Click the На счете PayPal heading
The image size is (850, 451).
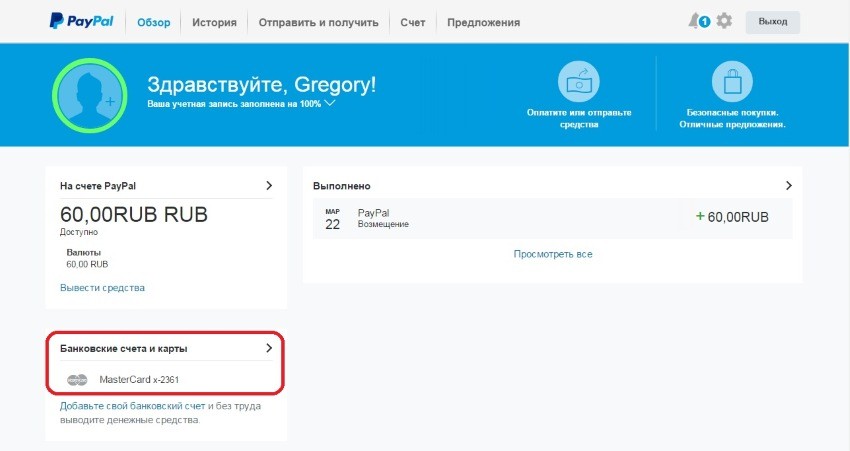point(98,186)
